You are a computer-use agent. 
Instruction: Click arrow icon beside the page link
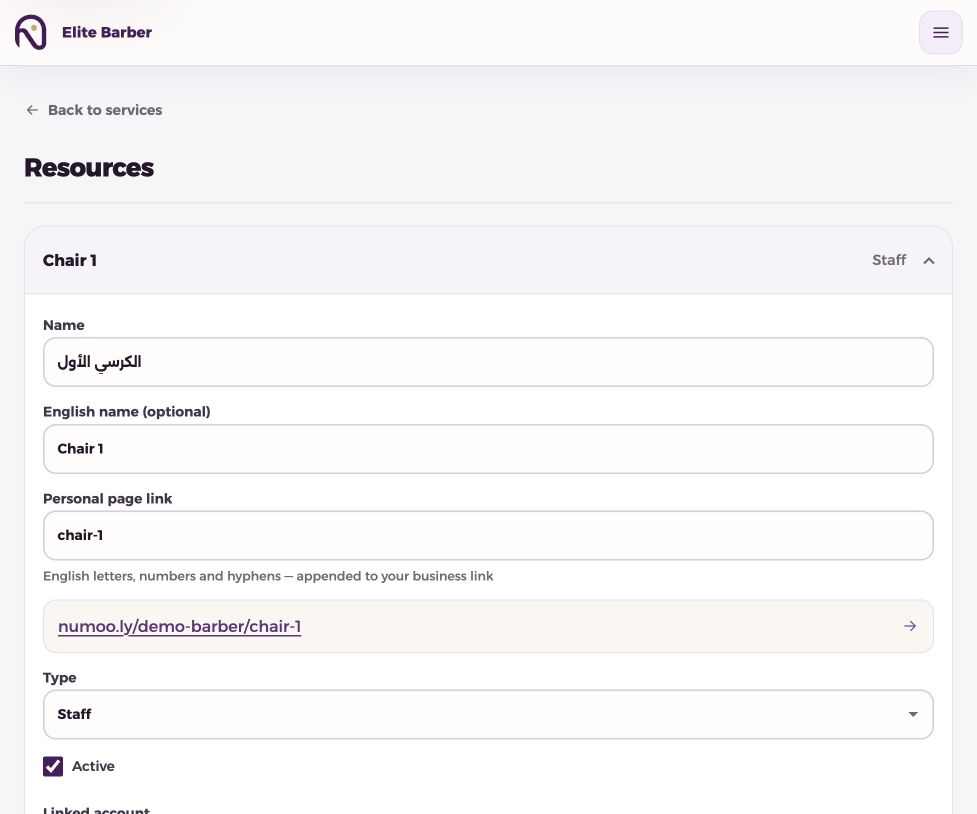tap(910, 626)
